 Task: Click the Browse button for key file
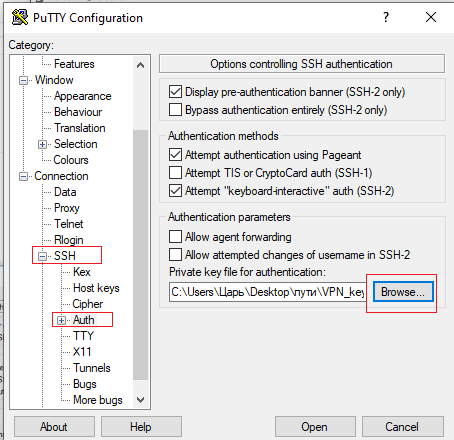403,292
